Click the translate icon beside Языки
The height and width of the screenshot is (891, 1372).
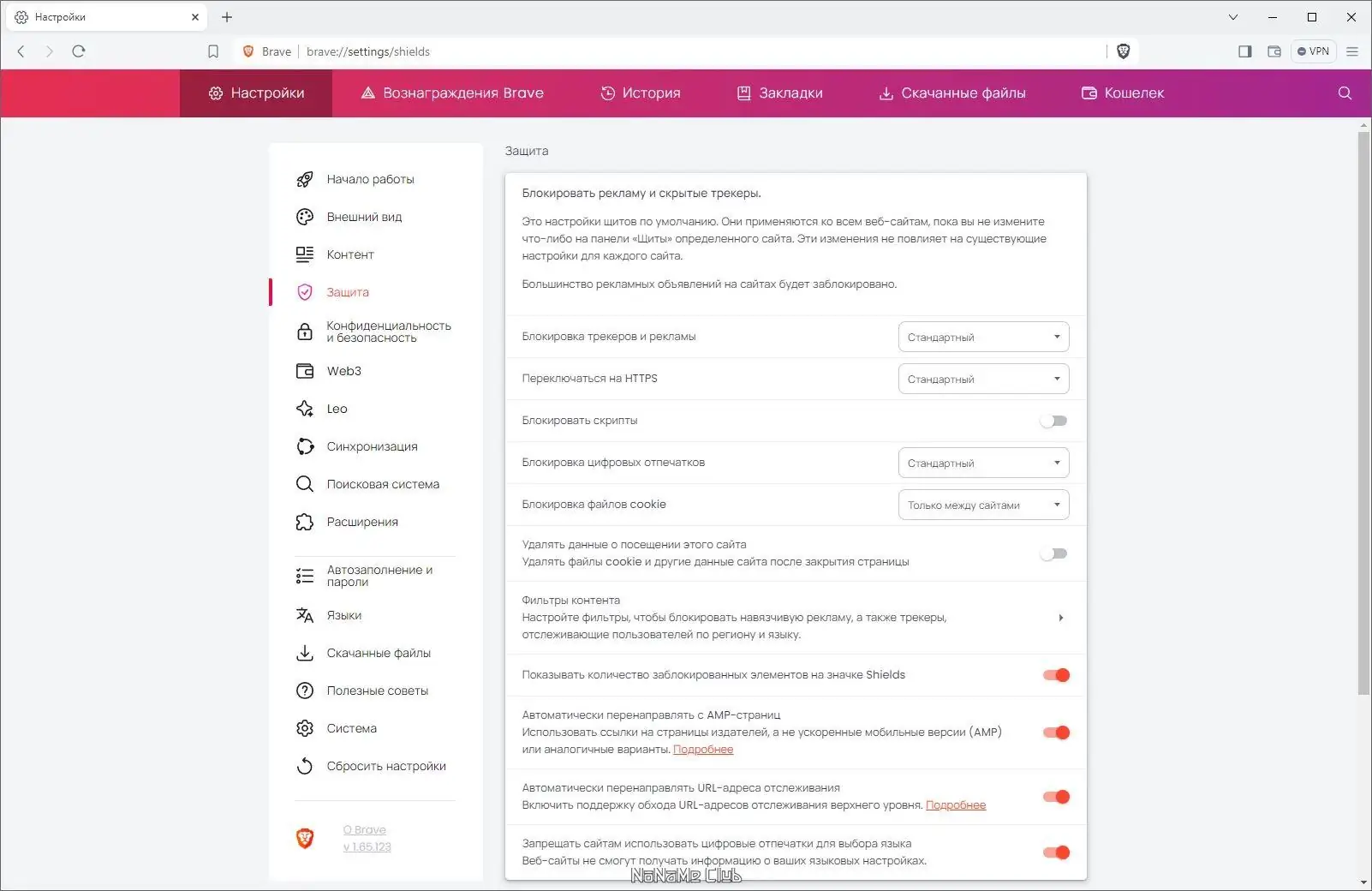click(x=305, y=615)
